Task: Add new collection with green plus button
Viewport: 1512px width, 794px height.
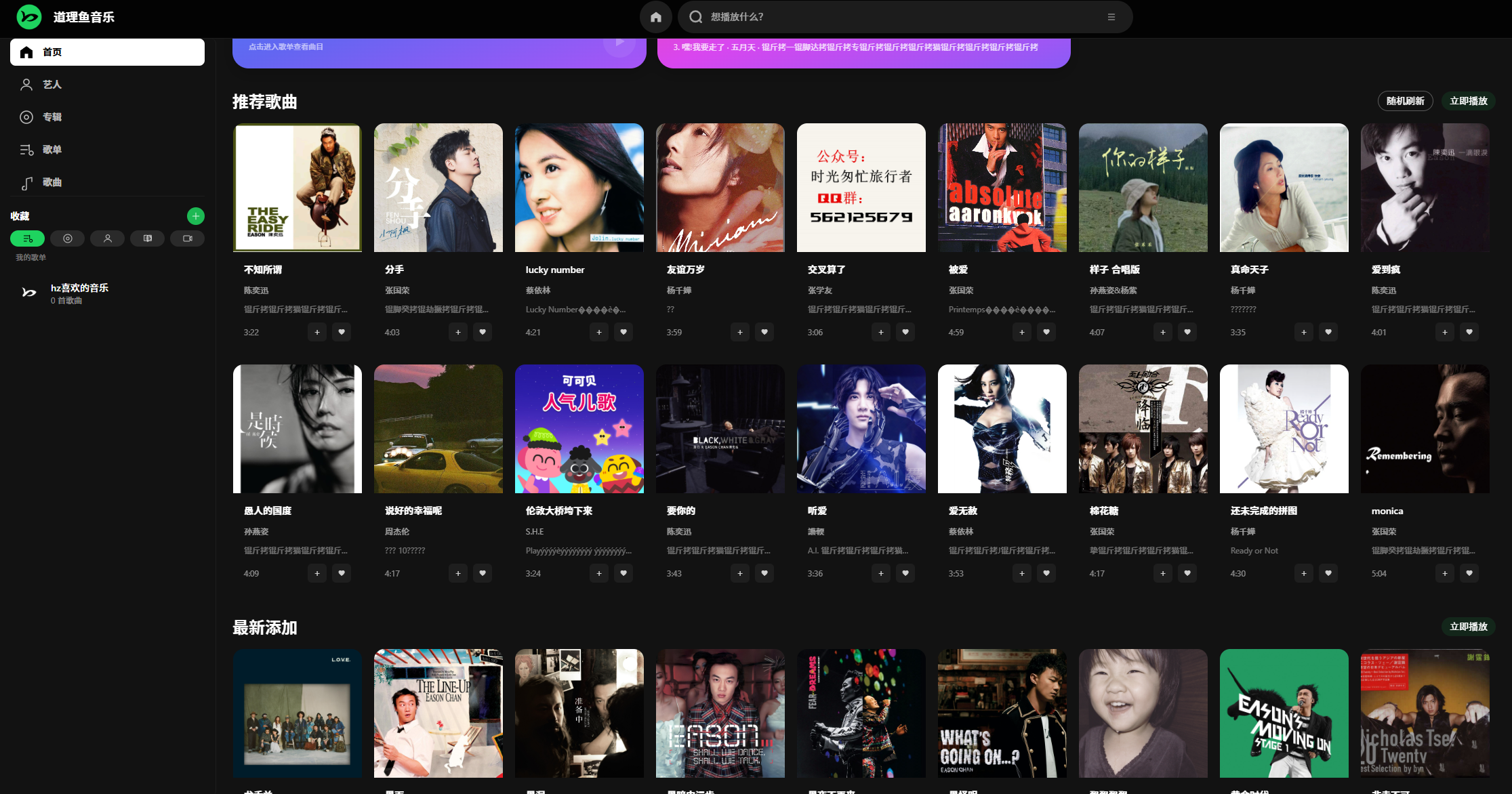Action: [195, 216]
